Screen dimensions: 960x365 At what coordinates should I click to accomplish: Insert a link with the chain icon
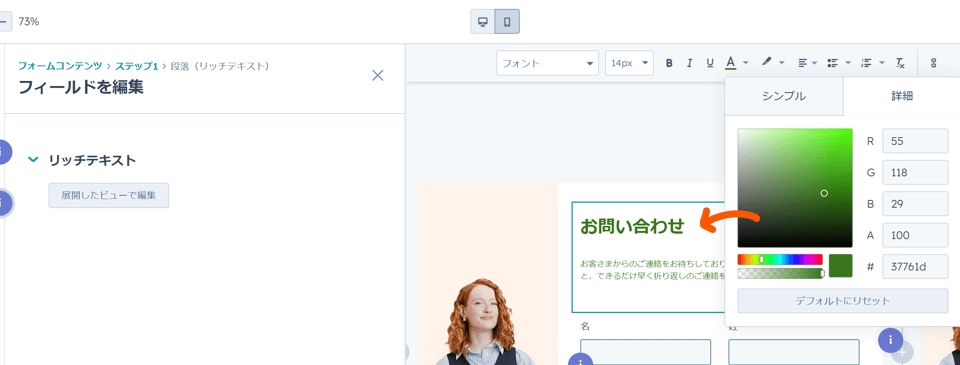point(934,63)
